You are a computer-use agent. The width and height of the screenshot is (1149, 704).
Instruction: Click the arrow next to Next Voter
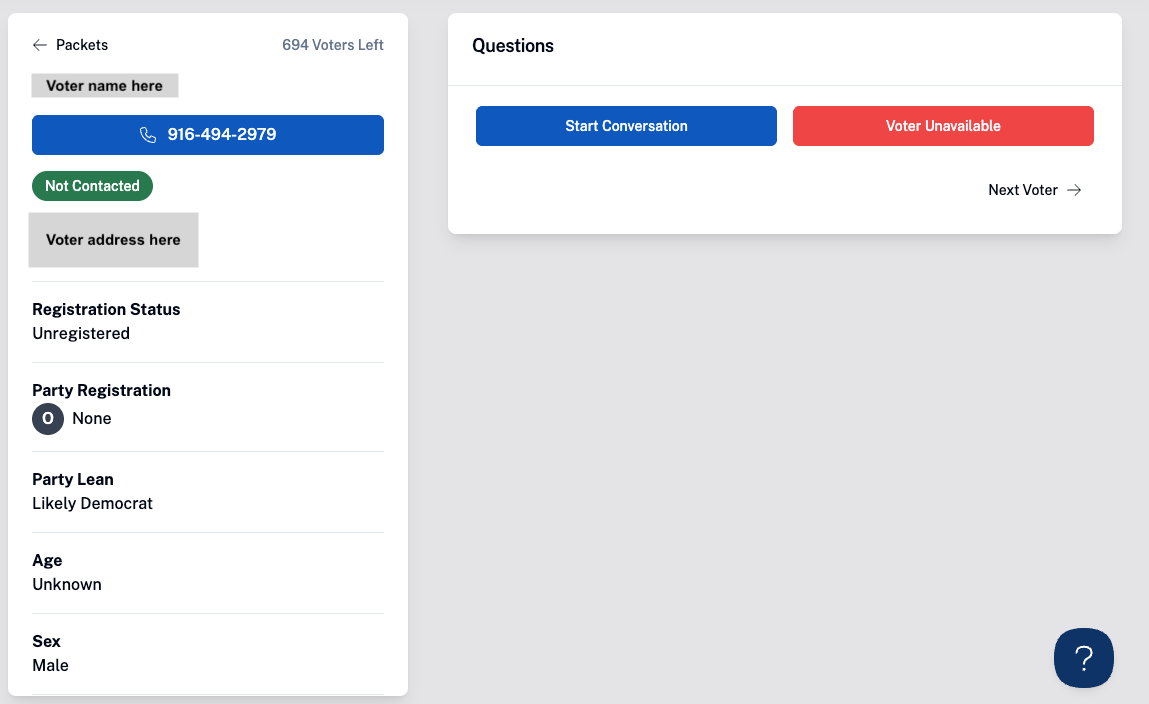click(1074, 190)
